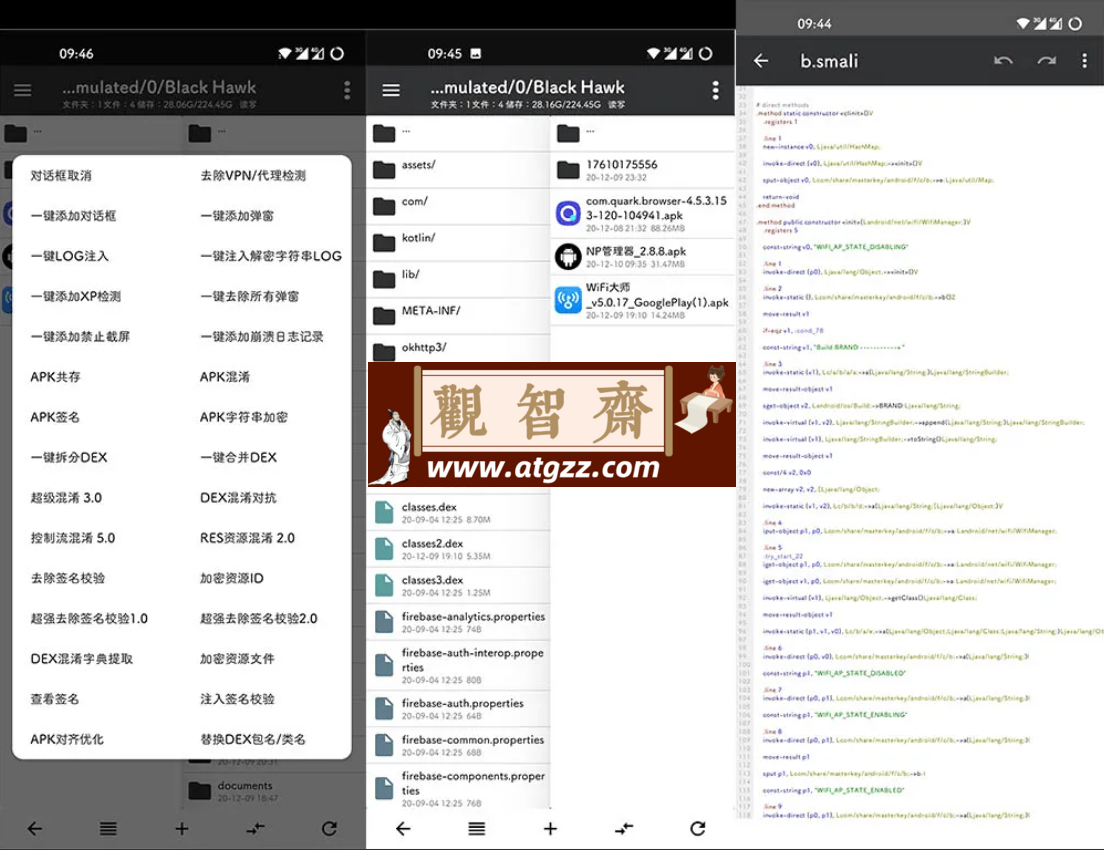Choose 去除VPN/代理检测 option
This screenshot has width=1104, height=850.
tap(253, 175)
